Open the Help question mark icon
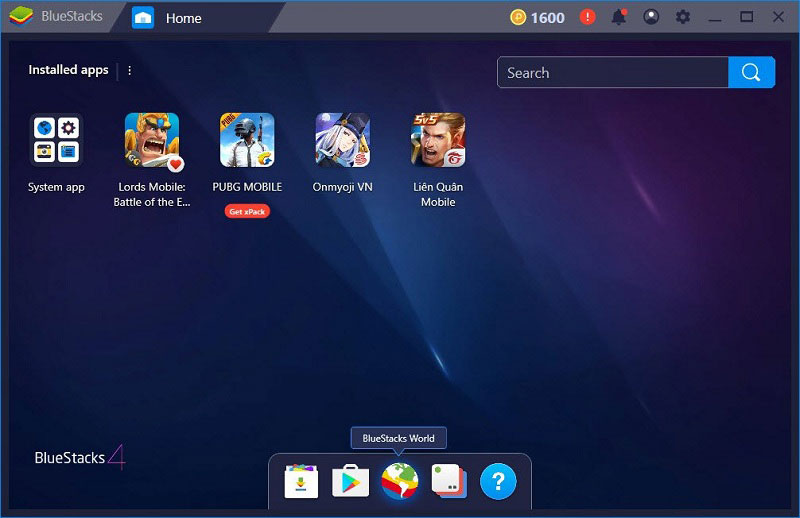 498,481
